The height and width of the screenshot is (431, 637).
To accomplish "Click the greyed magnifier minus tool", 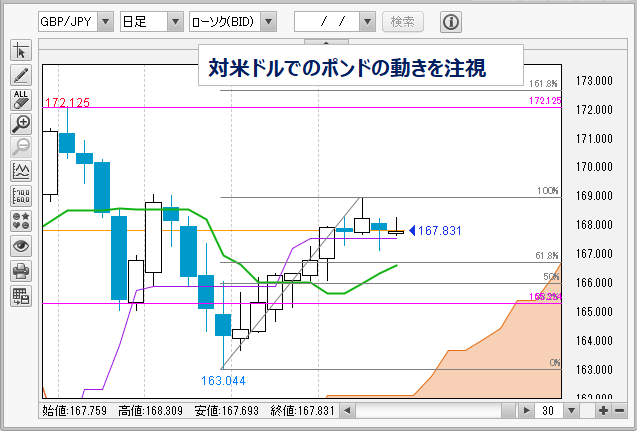I will point(21,147).
